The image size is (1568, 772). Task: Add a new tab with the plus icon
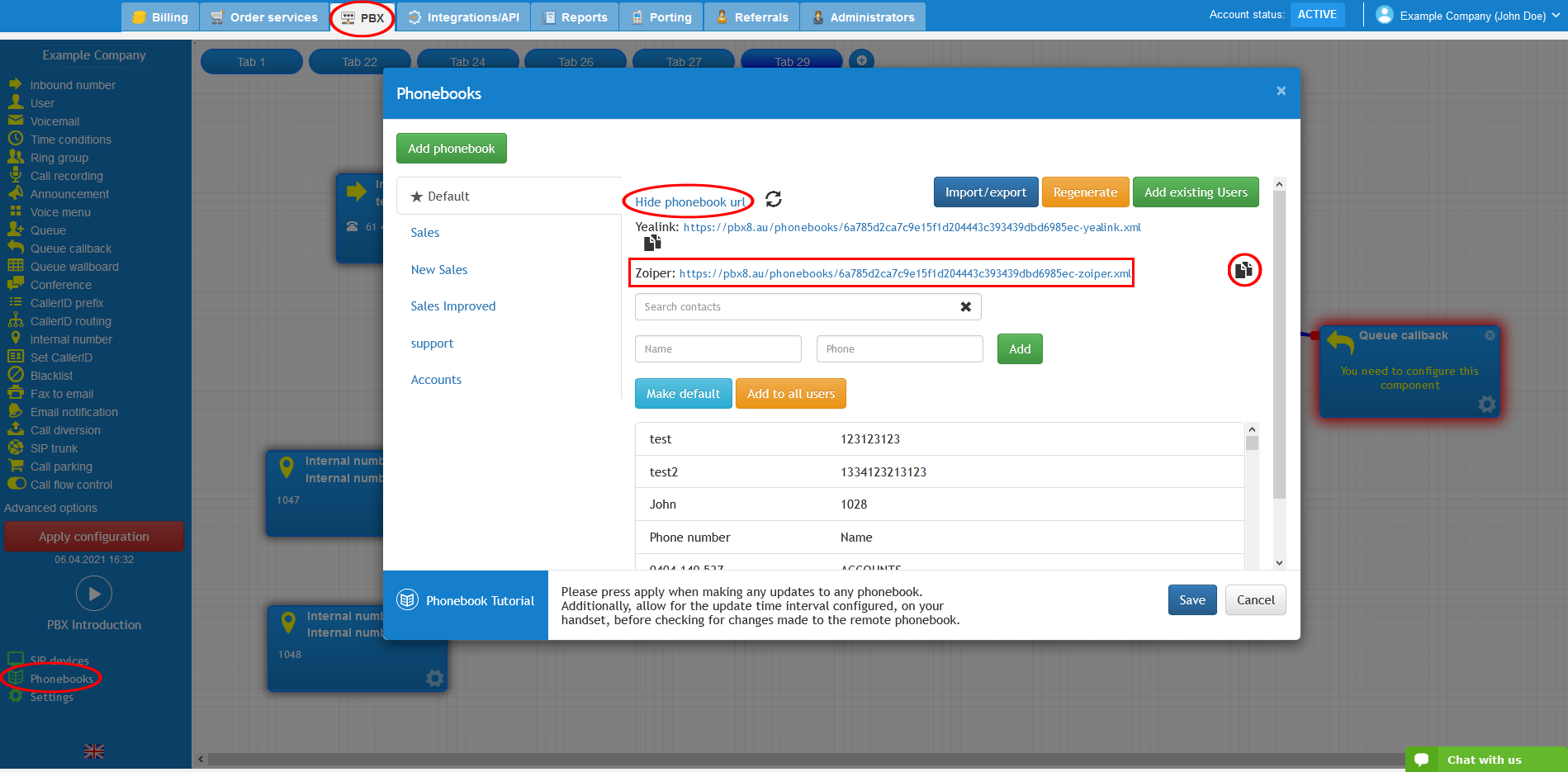pos(861,59)
